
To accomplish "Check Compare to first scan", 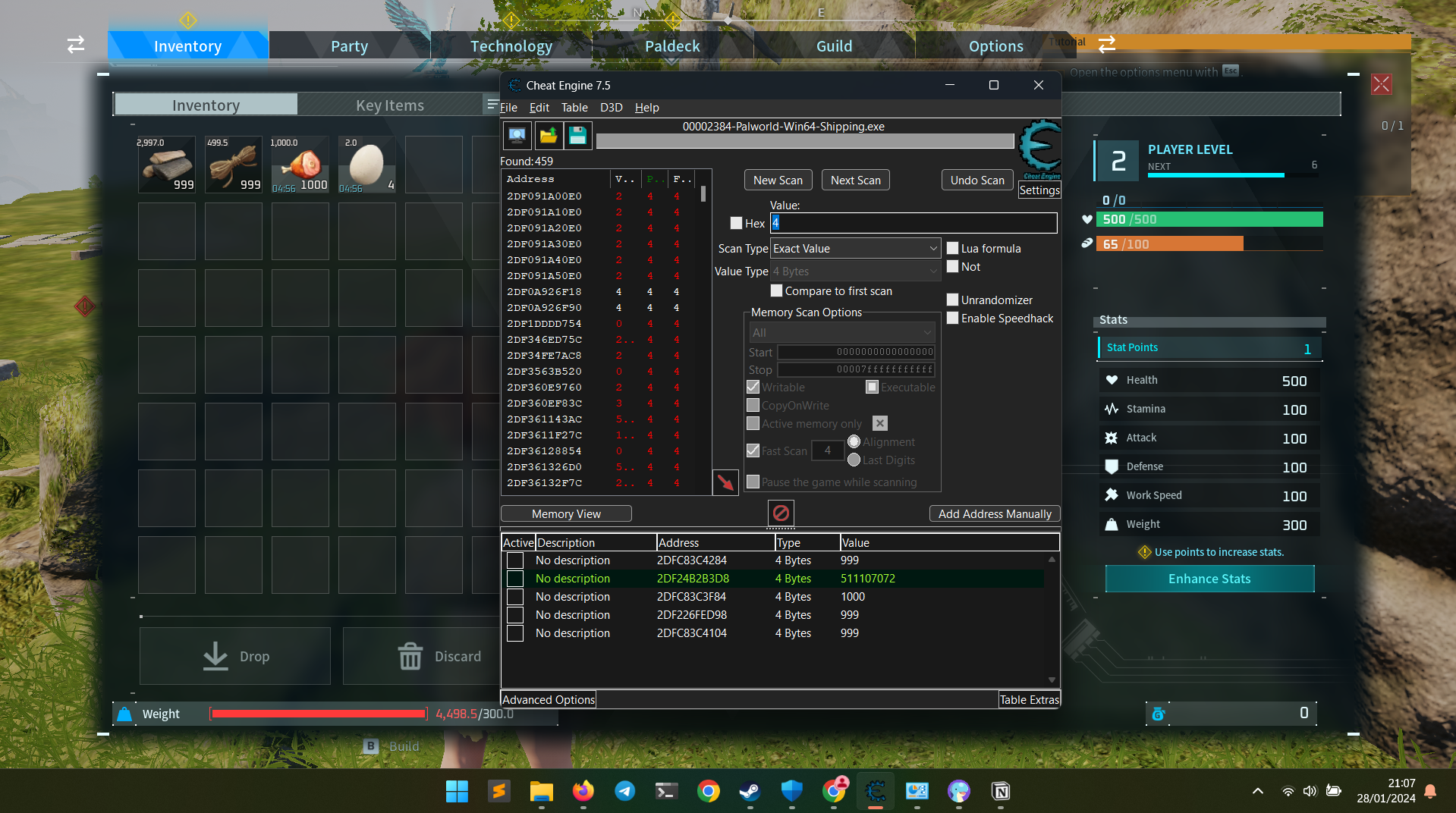I will click(776, 290).
